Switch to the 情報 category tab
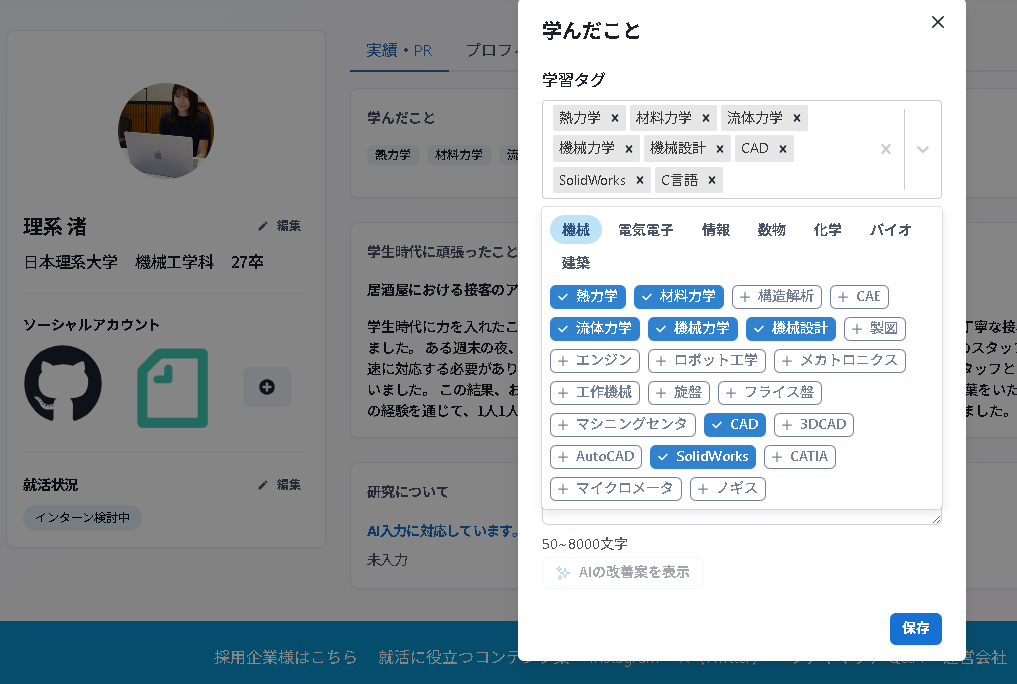The image size is (1017, 684). [x=716, y=230]
